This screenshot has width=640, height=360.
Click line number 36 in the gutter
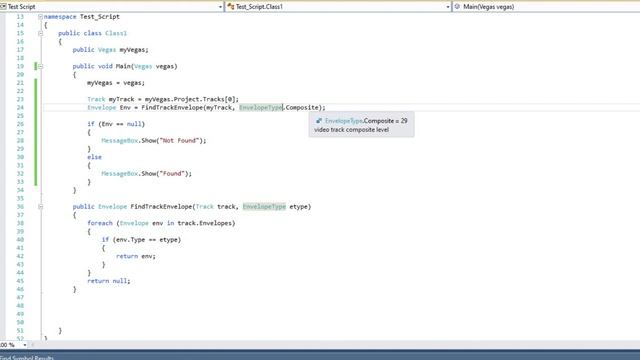click(x=20, y=207)
